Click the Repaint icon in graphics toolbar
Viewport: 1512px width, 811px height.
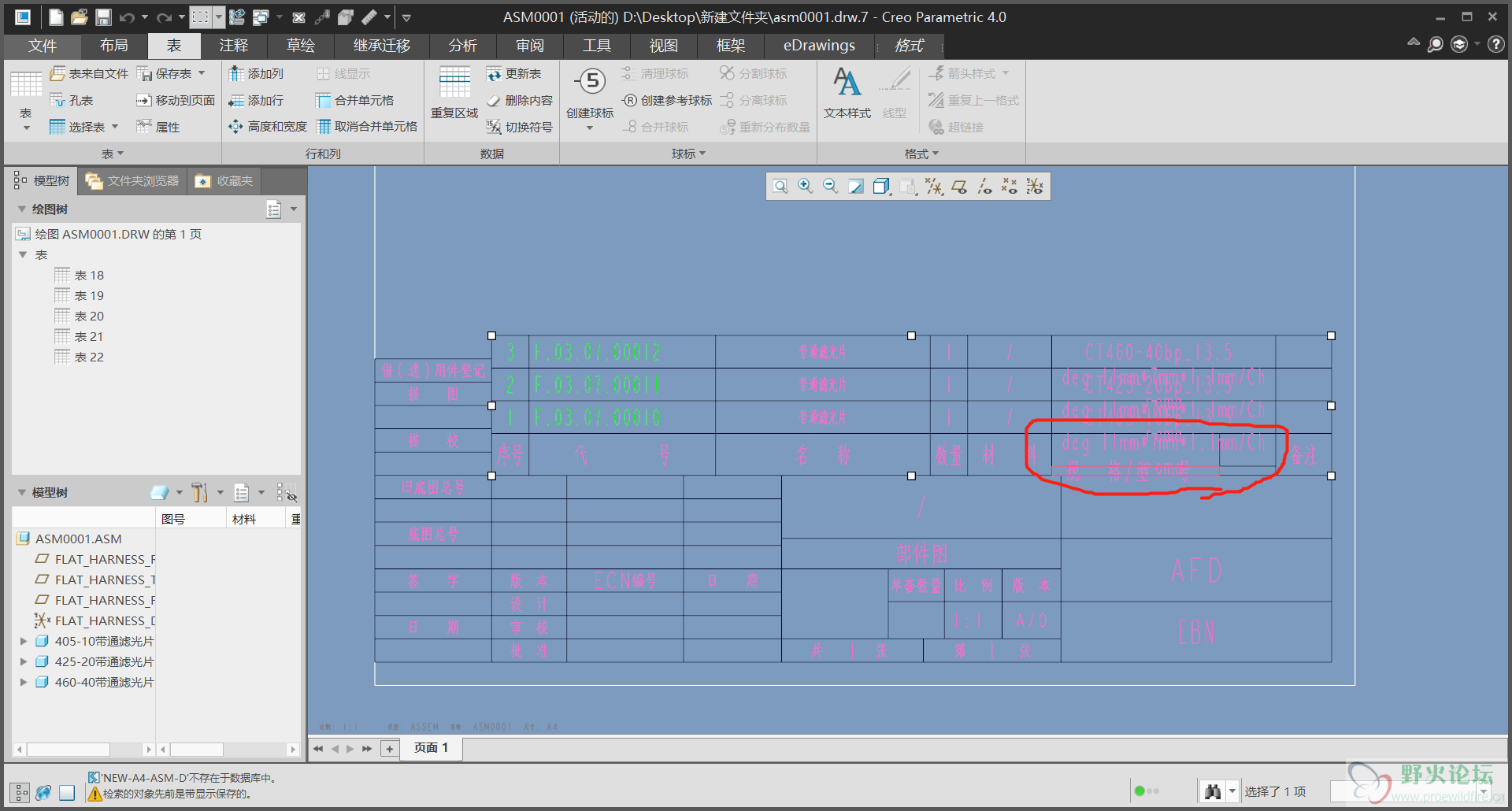[x=856, y=186]
